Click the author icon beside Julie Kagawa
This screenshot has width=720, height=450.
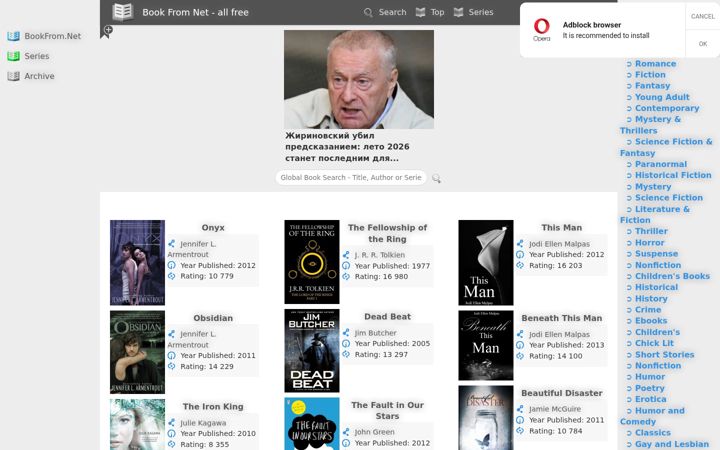pyautogui.click(x=171, y=422)
